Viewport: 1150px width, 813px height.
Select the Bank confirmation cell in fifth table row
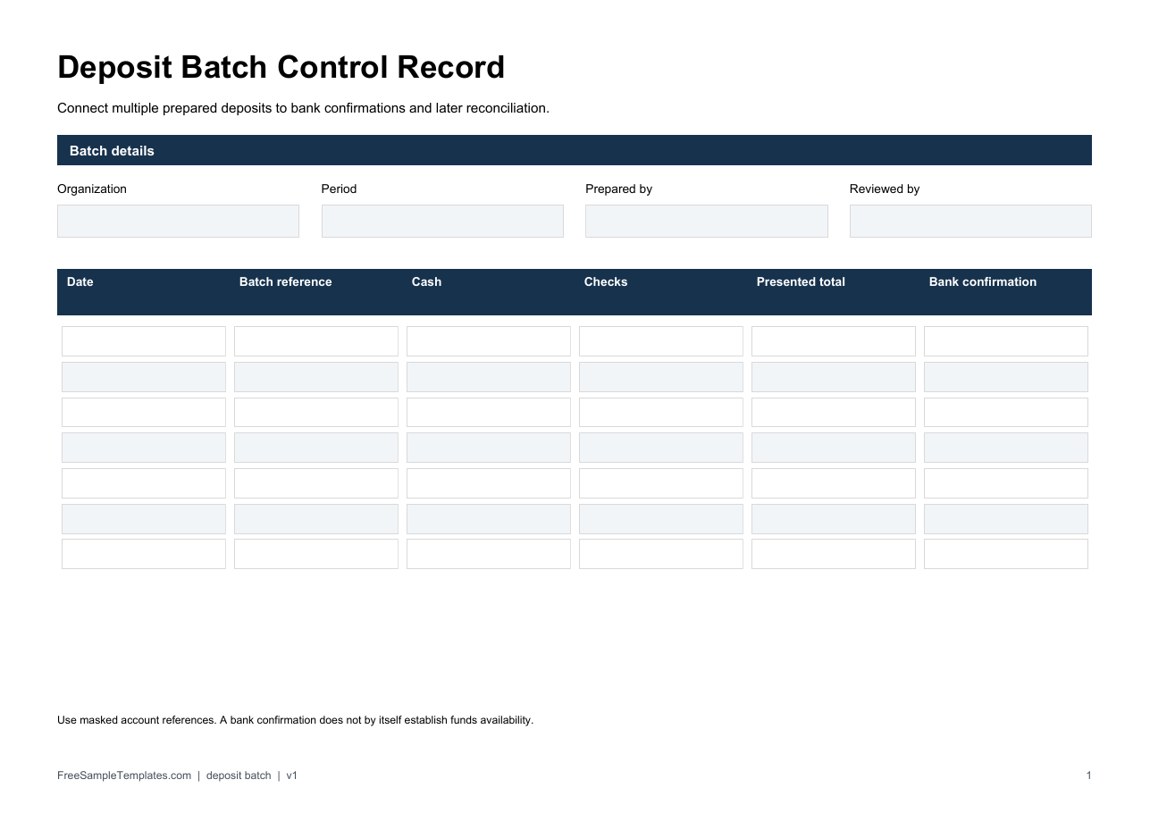tap(1006, 483)
